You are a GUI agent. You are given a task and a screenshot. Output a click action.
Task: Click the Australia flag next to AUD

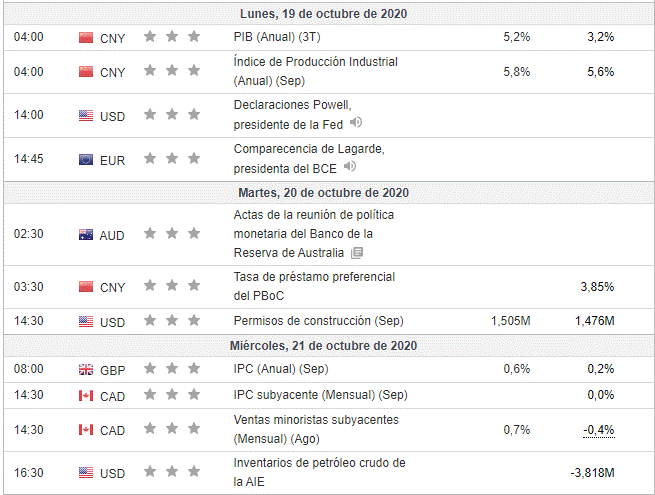(x=85, y=234)
